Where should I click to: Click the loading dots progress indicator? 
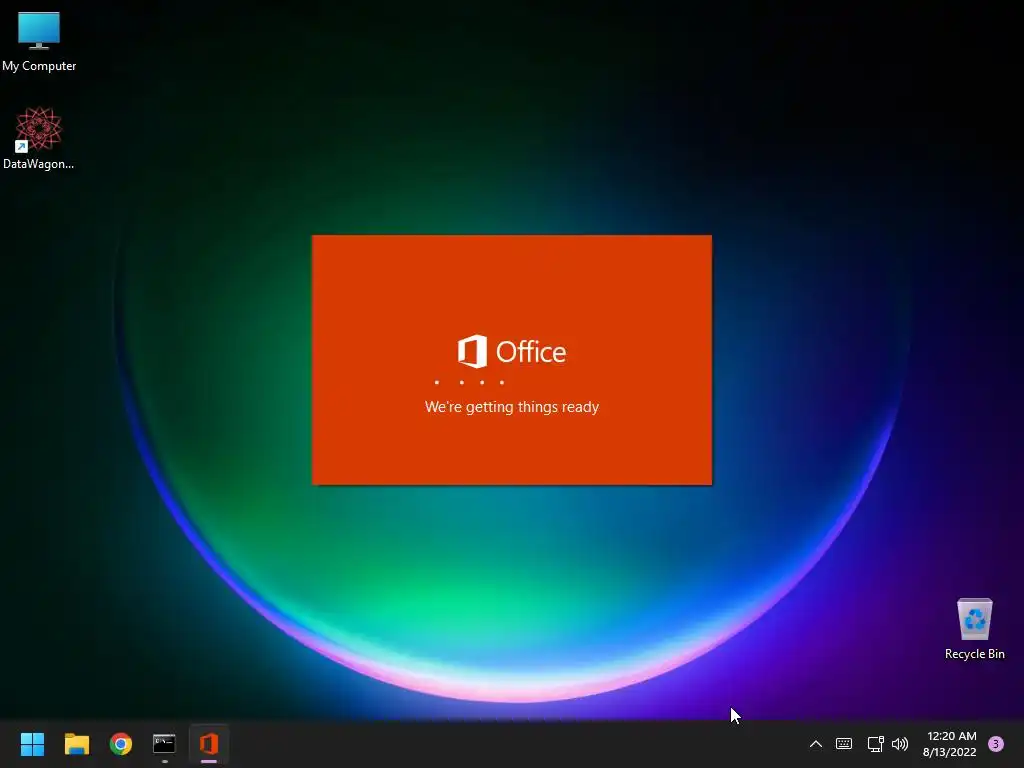(469, 382)
